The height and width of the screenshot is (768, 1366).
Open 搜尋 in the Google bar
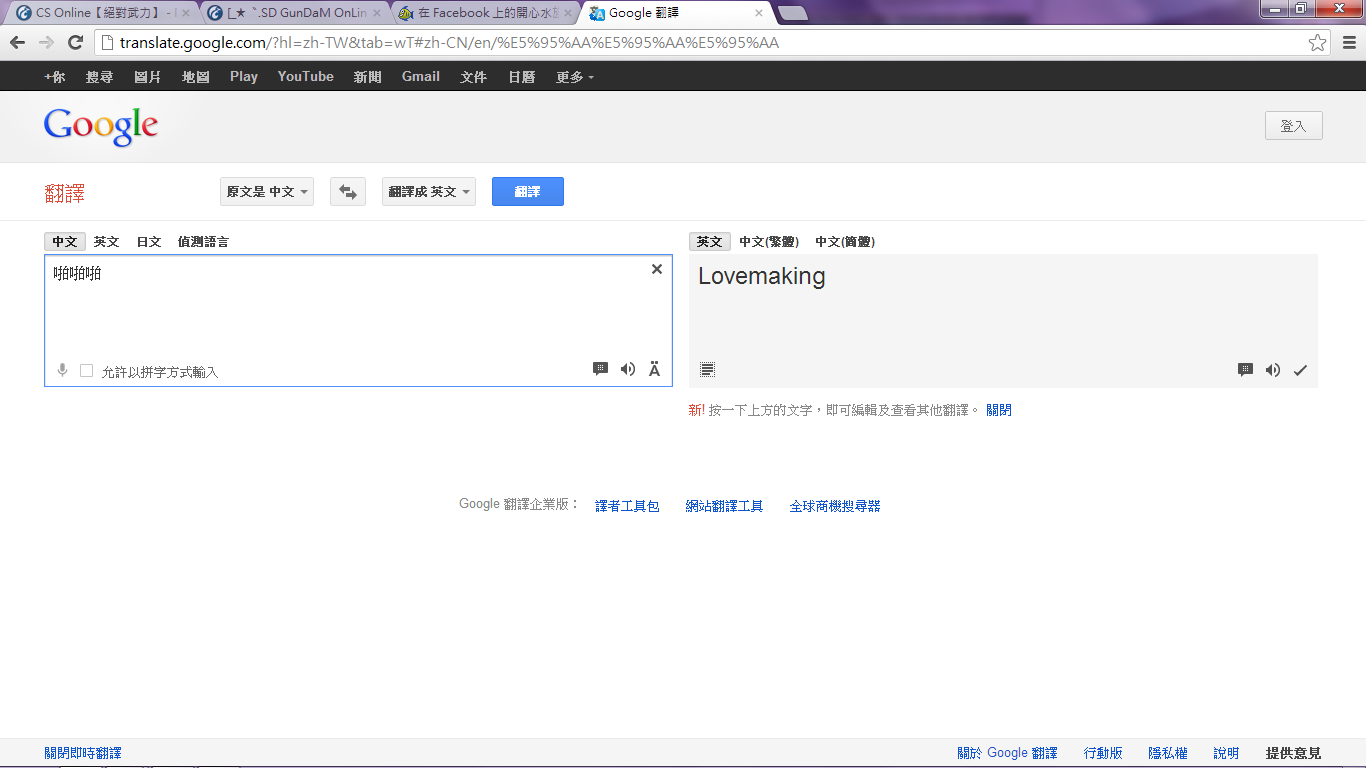100,77
